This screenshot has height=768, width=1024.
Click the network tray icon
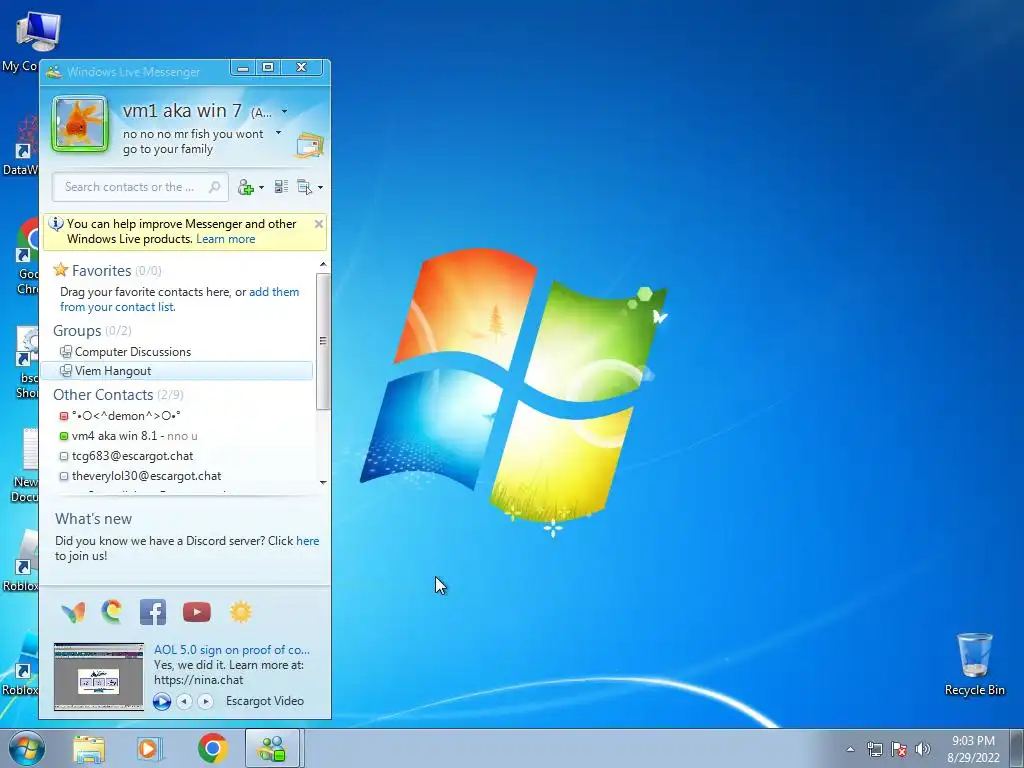coord(874,749)
